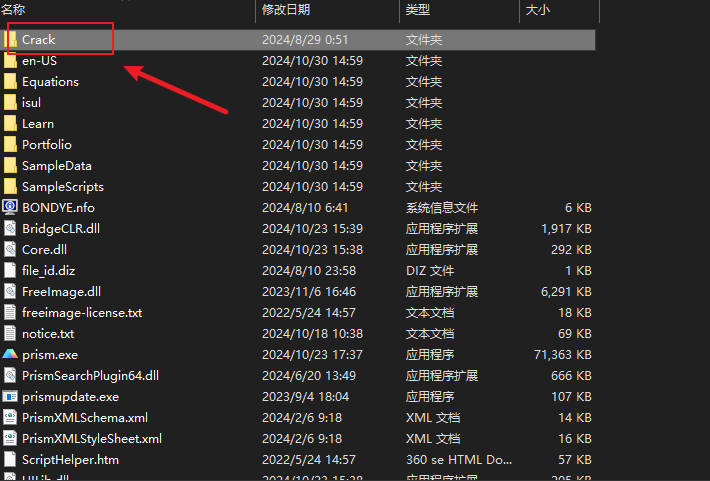This screenshot has height=481, width=710.
Task: Click the PrismXMLSchema.xml file icon
Action: click(10, 418)
